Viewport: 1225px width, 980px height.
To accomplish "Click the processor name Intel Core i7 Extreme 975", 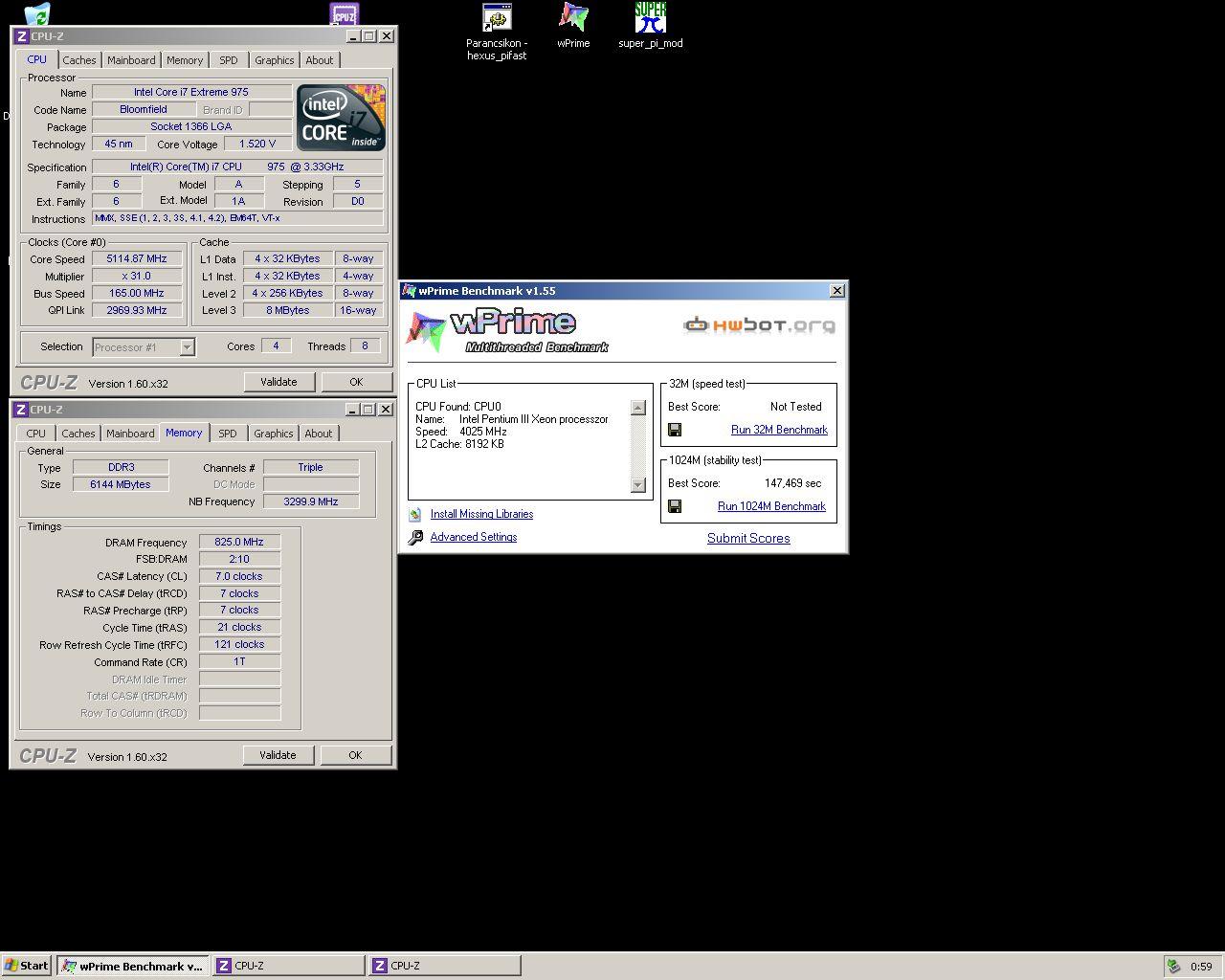I will 191,93.
